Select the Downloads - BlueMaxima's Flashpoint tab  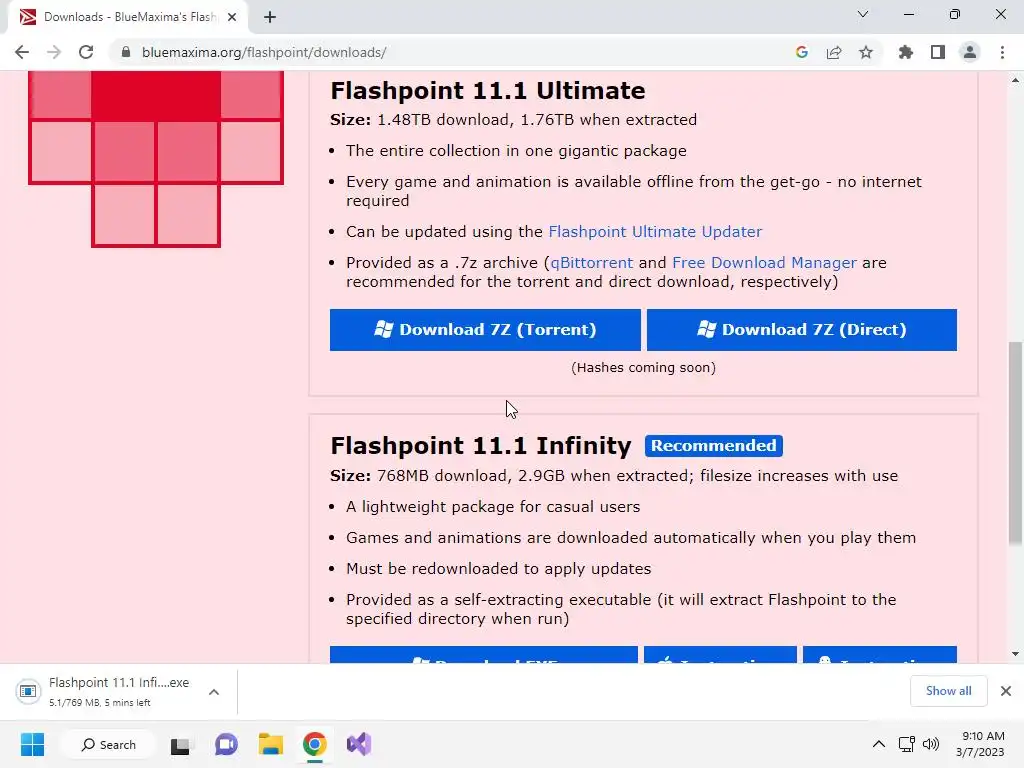tap(128, 17)
